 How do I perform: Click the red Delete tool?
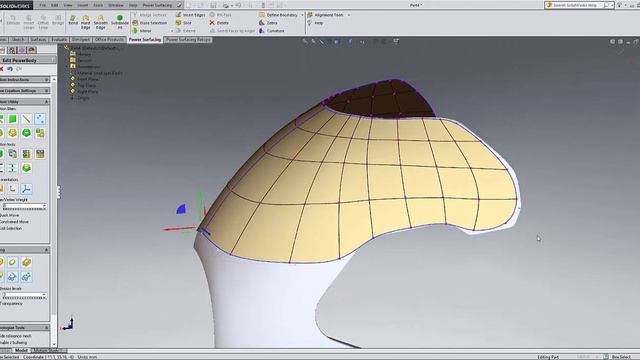click(219, 23)
